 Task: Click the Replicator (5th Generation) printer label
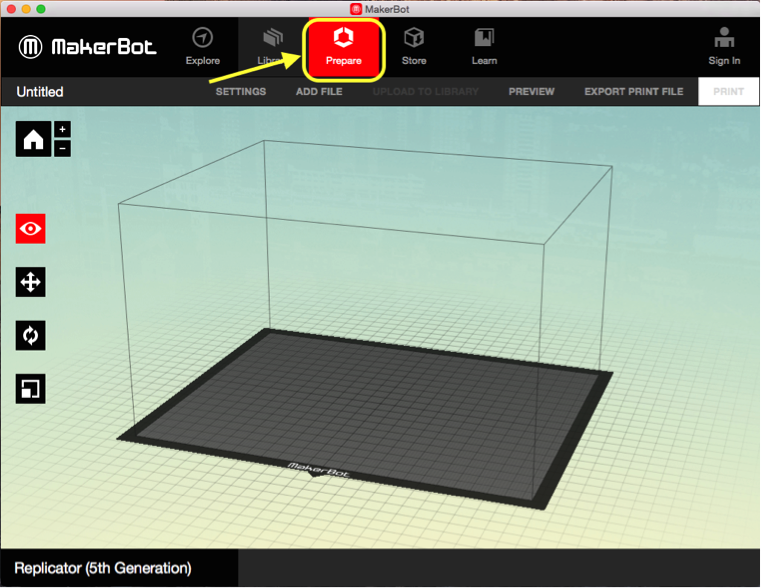pos(103,568)
